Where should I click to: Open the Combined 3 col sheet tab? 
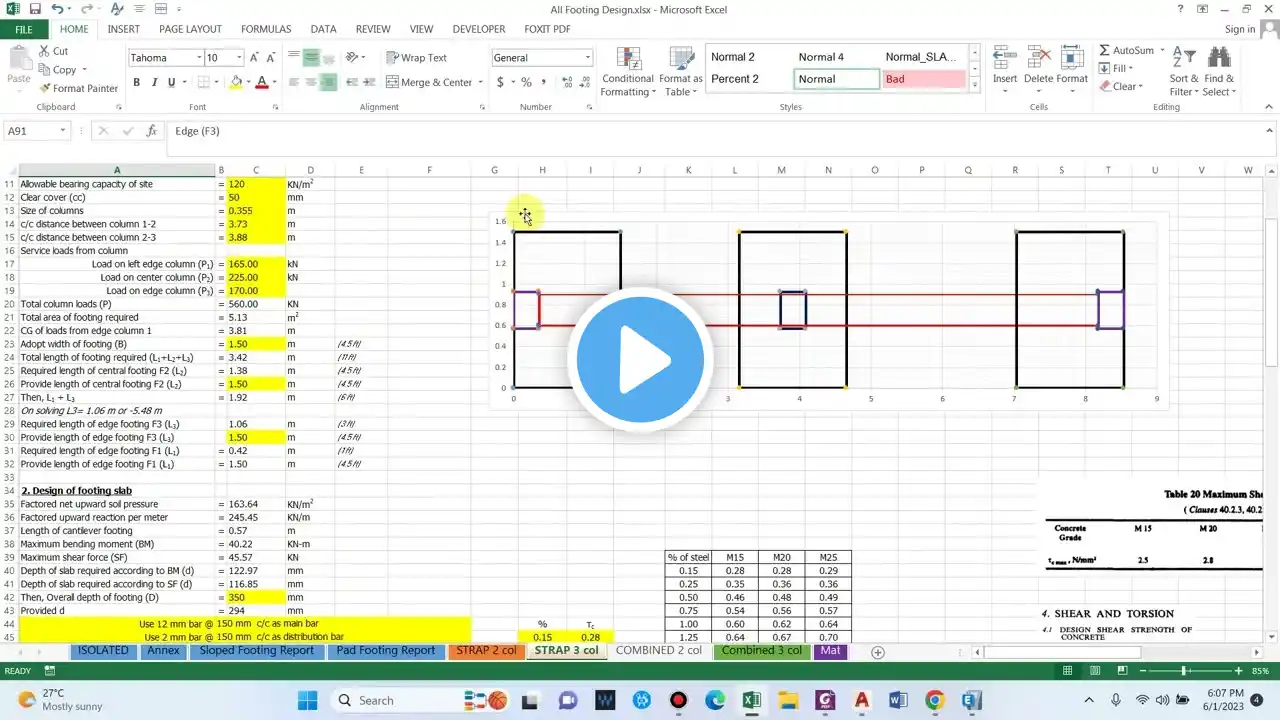[761, 650]
